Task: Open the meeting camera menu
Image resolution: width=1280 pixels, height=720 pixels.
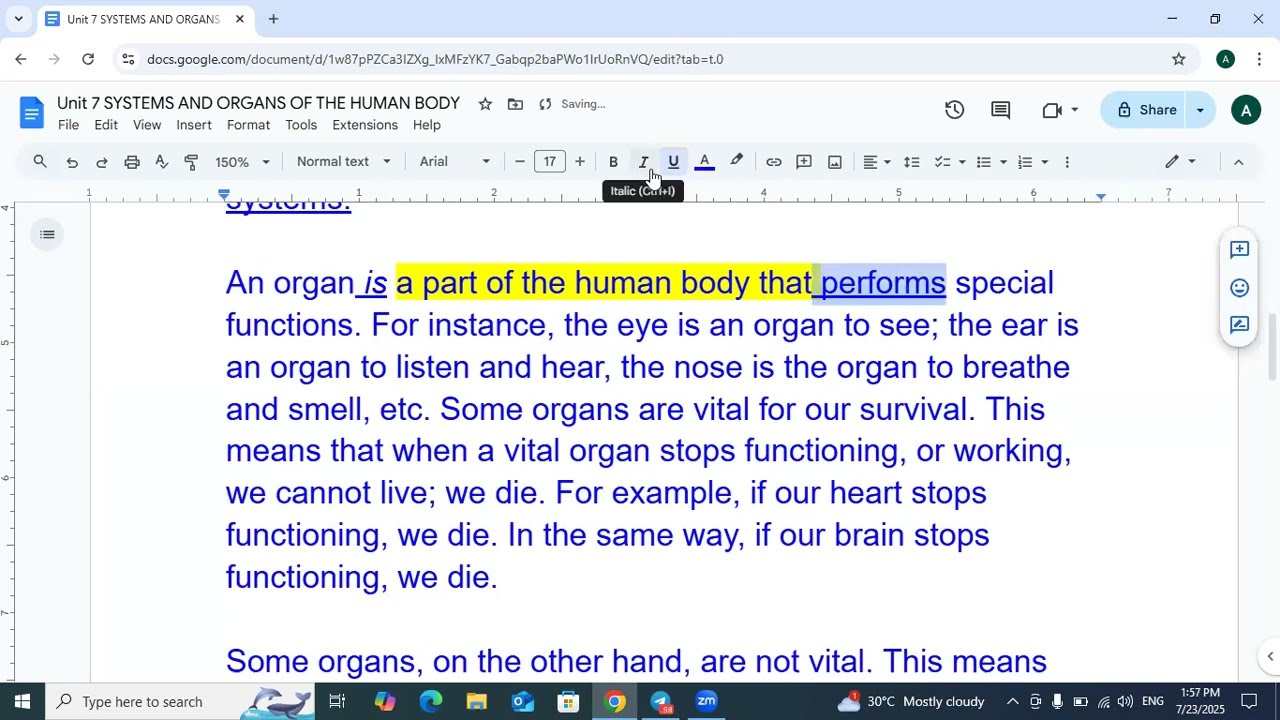Action: 1060,110
